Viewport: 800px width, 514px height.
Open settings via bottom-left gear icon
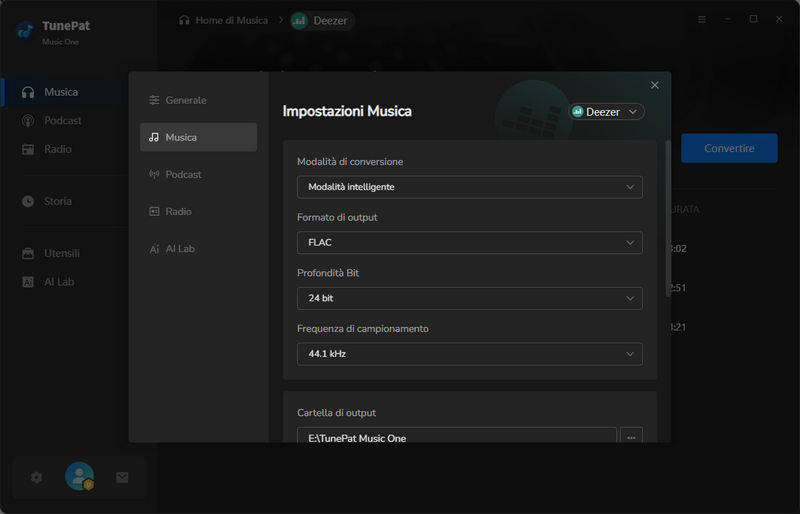pyautogui.click(x=36, y=477)
